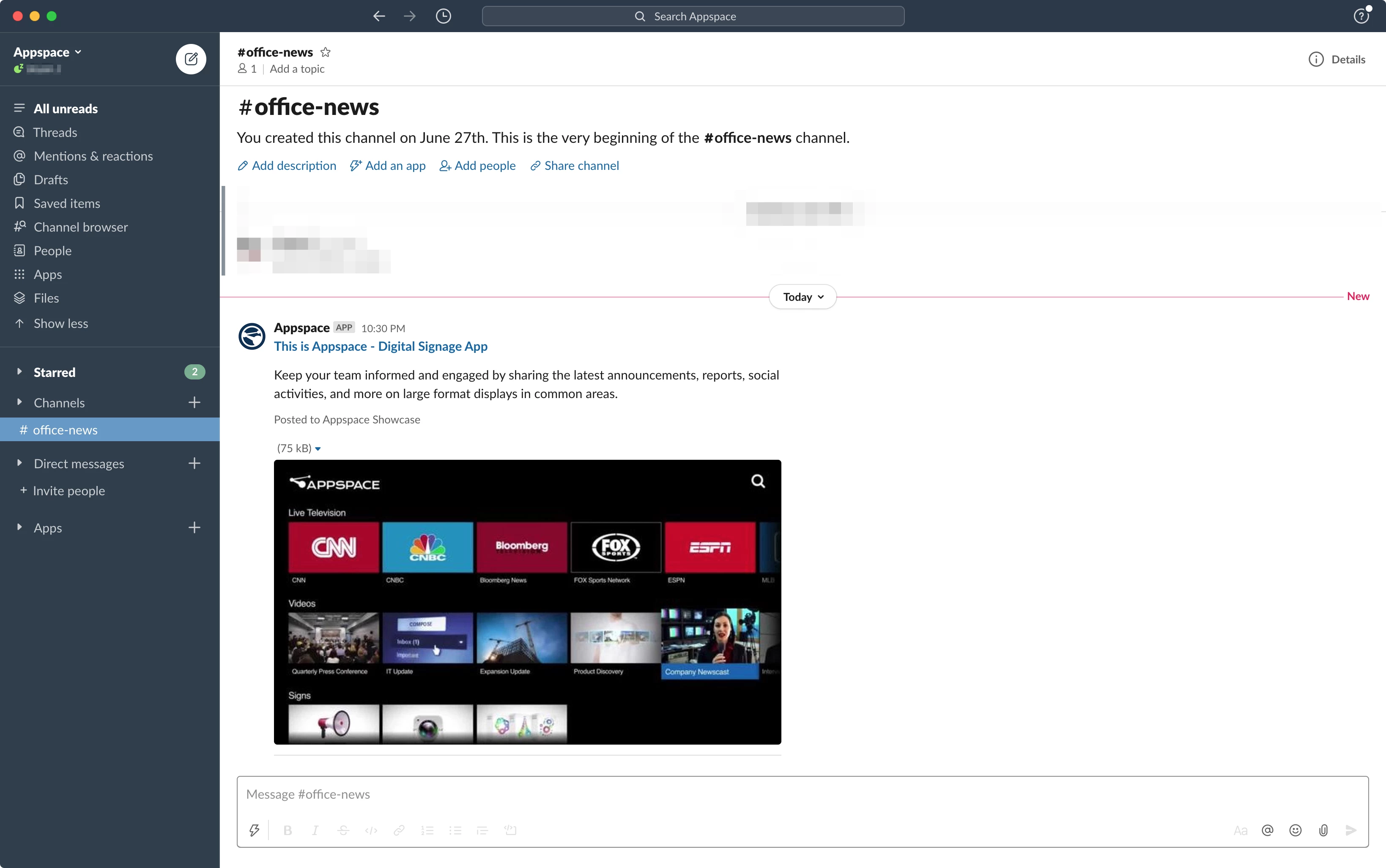Star the #office-news channel
This screenshot has width=1386, height=868.
point(326,52)
